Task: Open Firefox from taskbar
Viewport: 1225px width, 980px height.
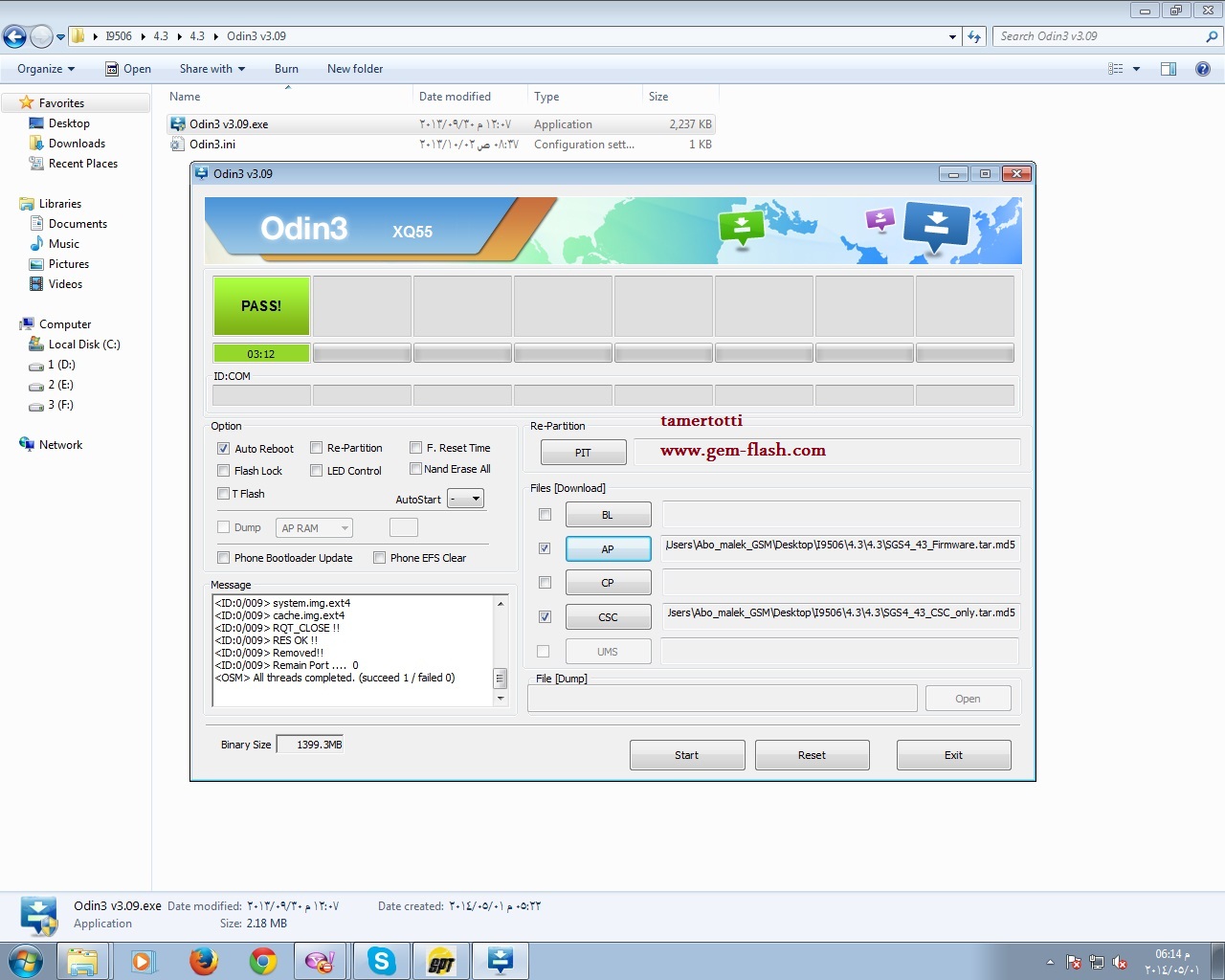Action: point(203,961)
